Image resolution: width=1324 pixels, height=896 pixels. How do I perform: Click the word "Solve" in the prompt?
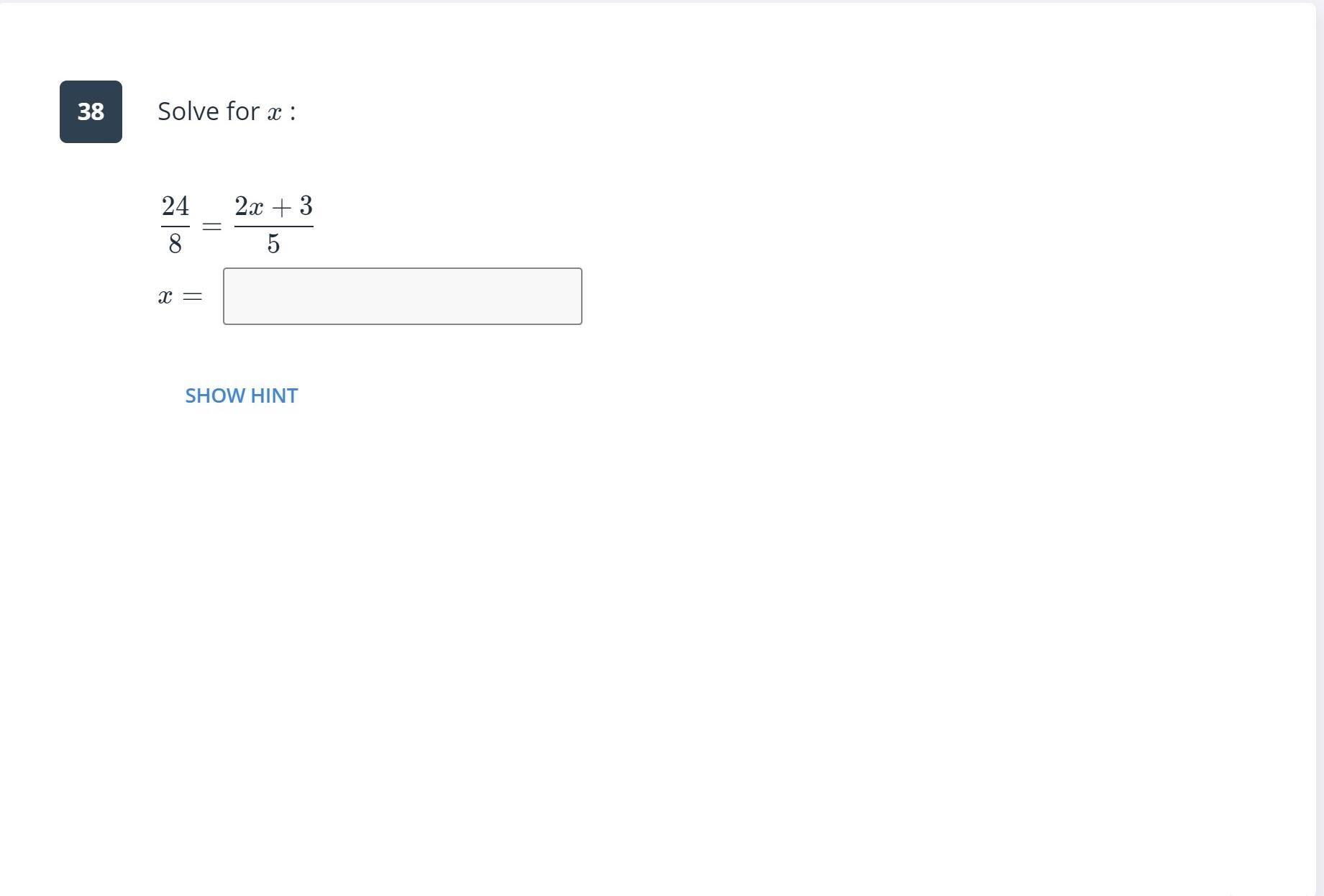point(188,111)
